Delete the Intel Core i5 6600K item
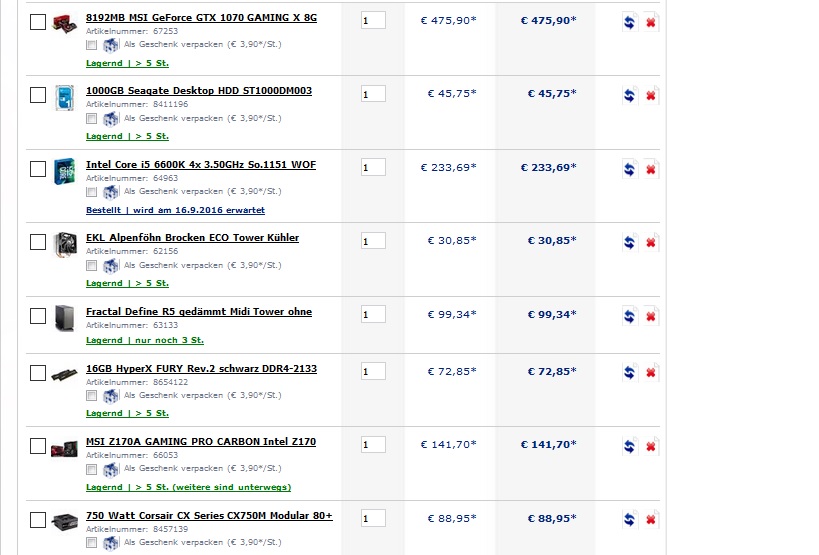 (x=651, y=169)
